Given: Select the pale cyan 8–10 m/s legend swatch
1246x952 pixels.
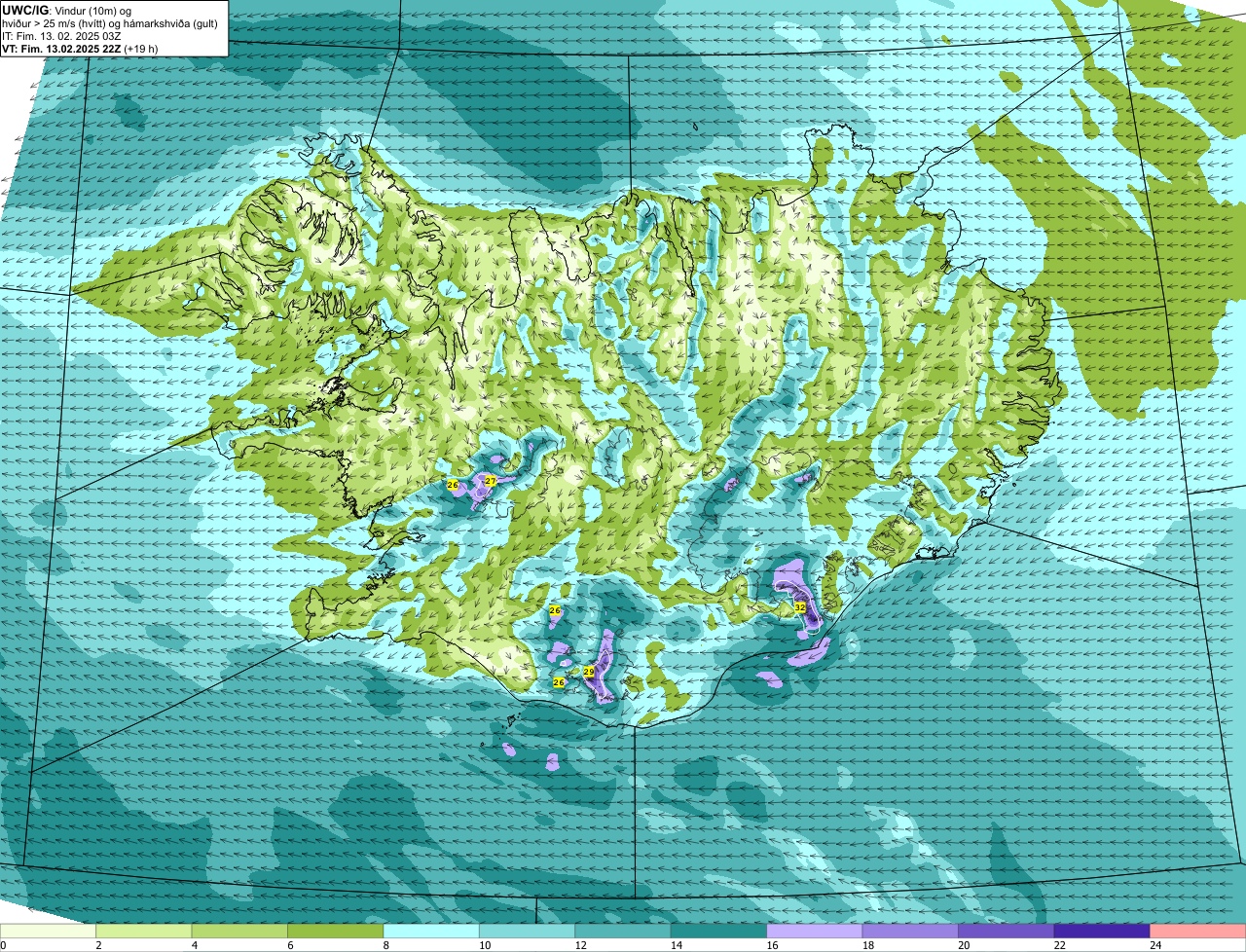Looking at the screenshot, I should 431,931.
